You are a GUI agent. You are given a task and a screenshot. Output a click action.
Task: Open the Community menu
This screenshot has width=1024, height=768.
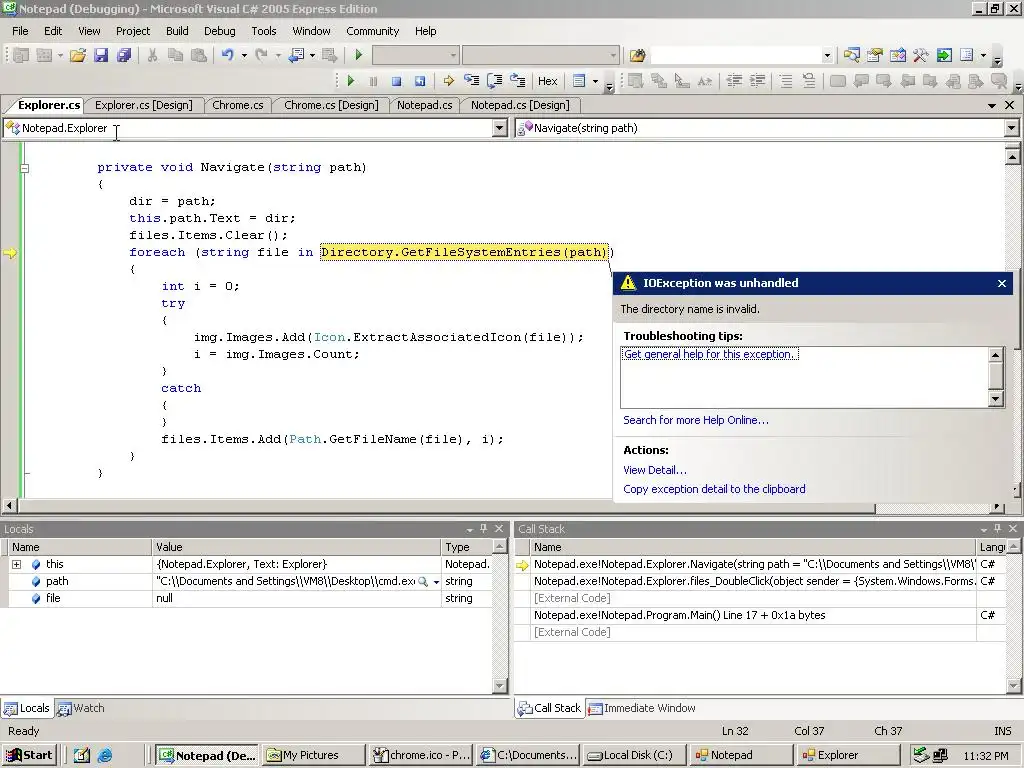coord(372,31)
